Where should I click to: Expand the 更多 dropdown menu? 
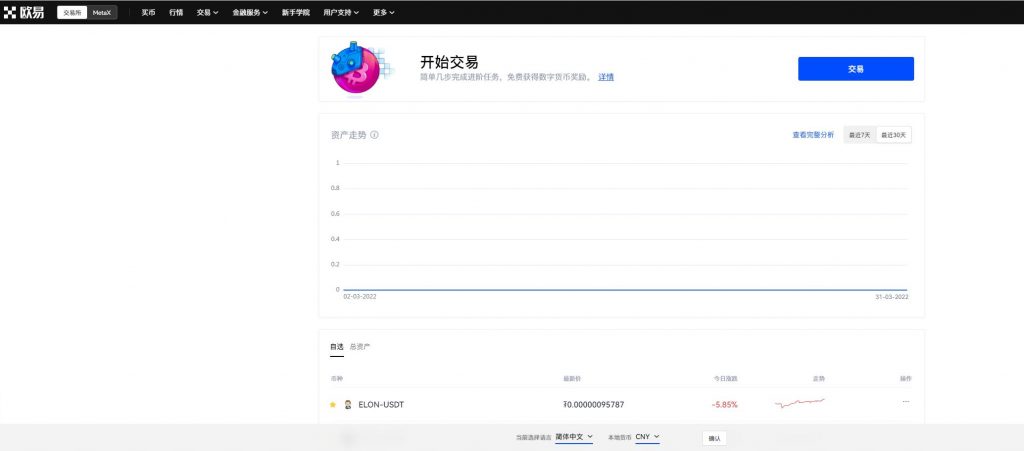click(383, 12)
